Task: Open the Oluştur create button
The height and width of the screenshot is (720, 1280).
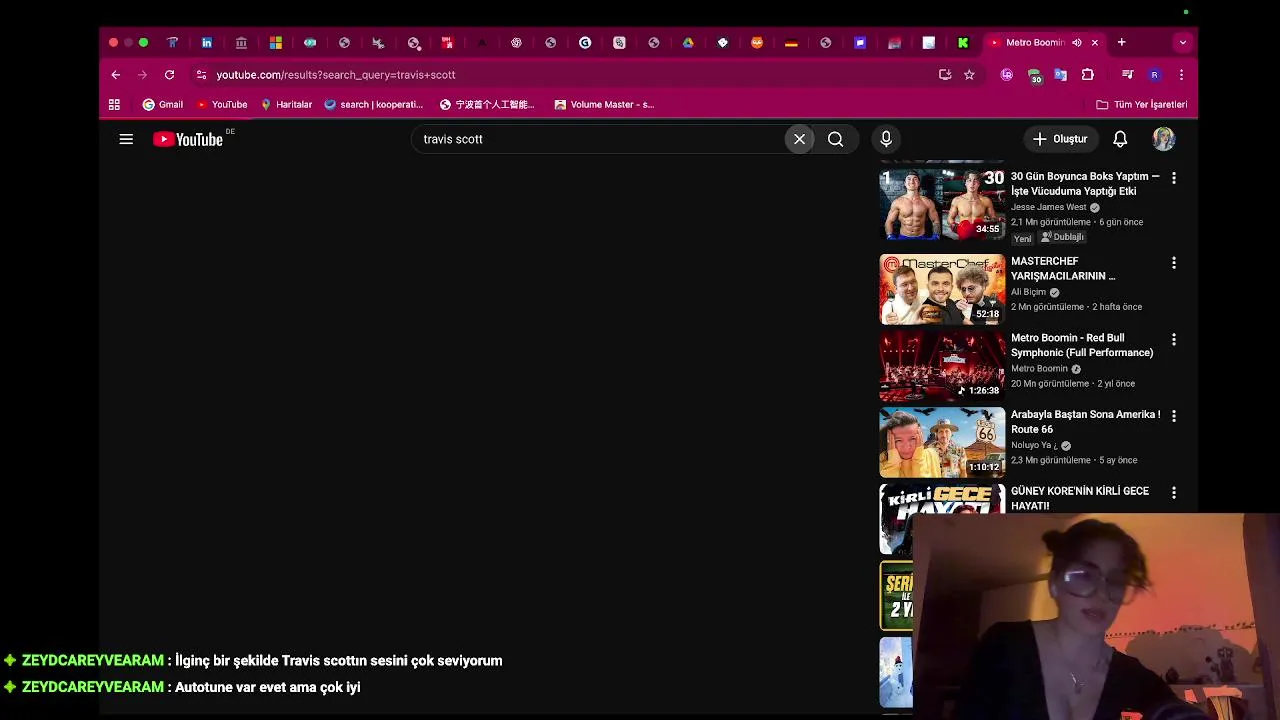Action: (x=1059, y=139)
